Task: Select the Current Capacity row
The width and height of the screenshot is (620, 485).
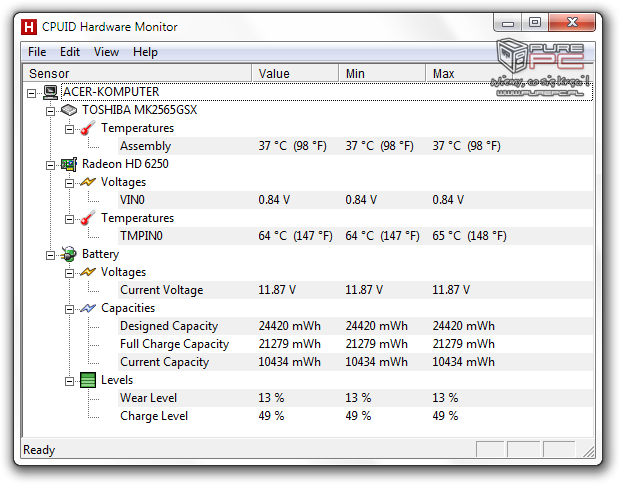Action: [x=355, y=362]
